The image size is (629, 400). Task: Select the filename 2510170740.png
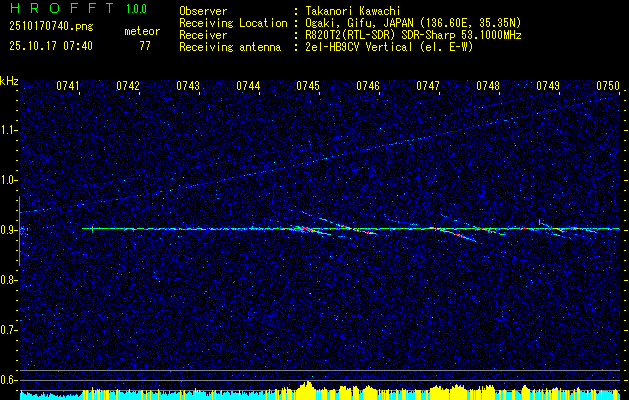51,27
